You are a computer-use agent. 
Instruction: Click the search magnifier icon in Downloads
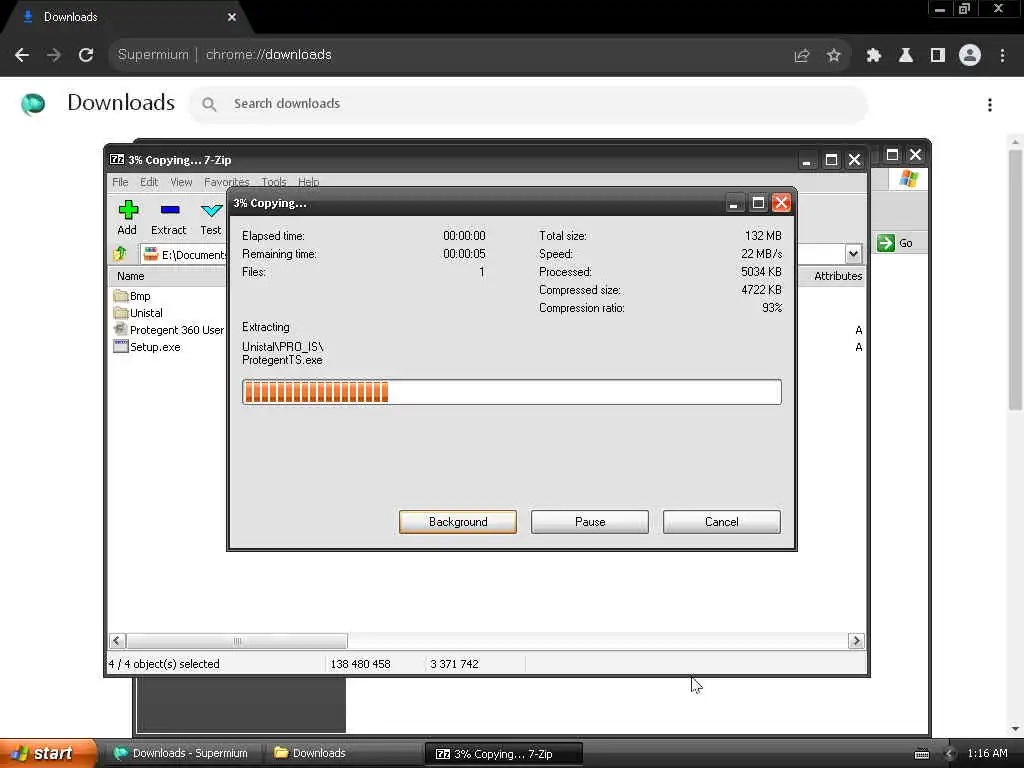[x=209, y=104]
